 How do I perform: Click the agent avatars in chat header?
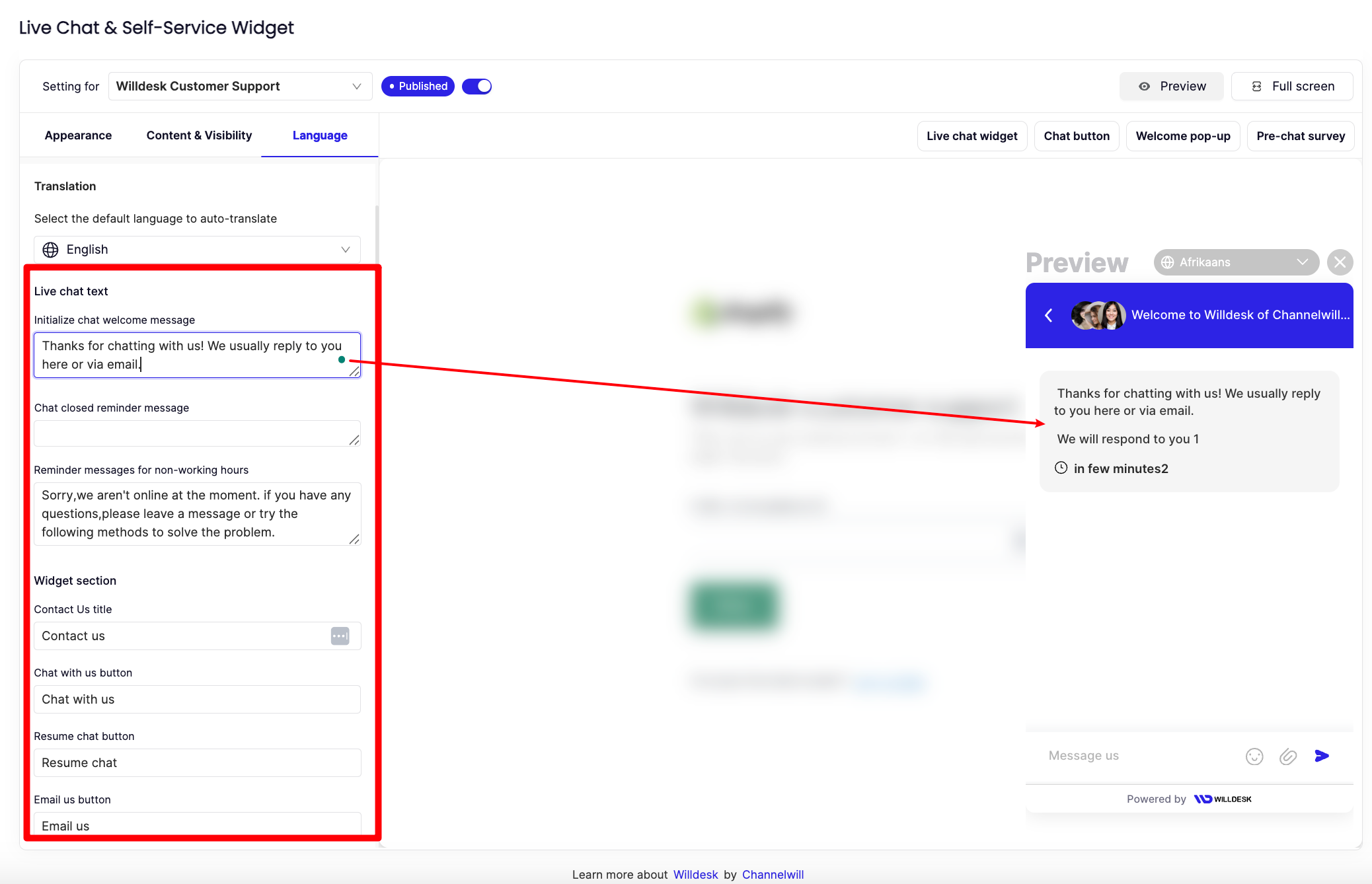(1098, 315)
